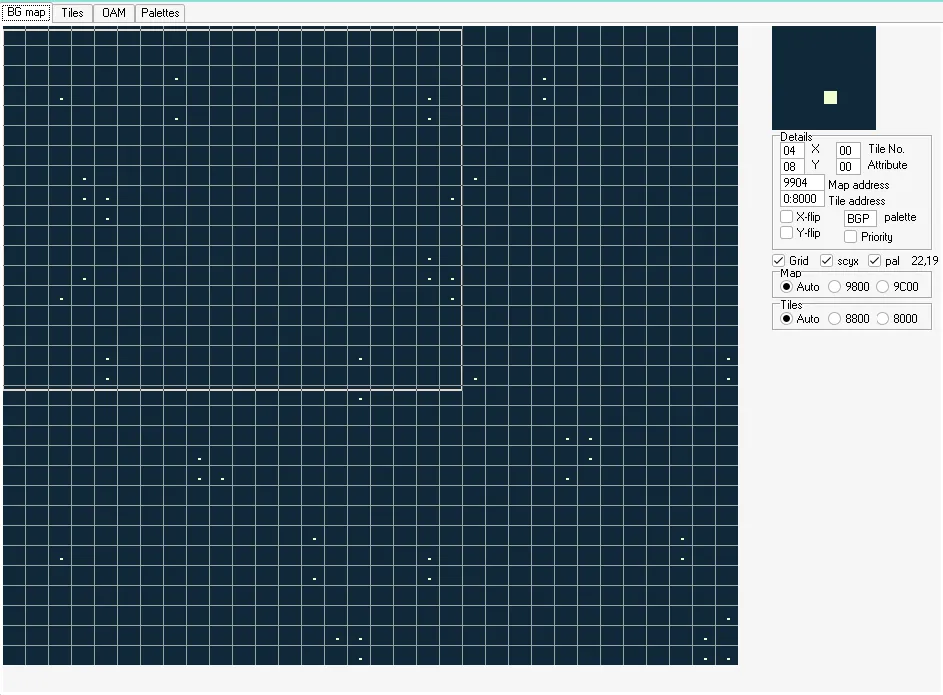Switch to the BG map tab
943x695 pixels.
coord(26,13)
